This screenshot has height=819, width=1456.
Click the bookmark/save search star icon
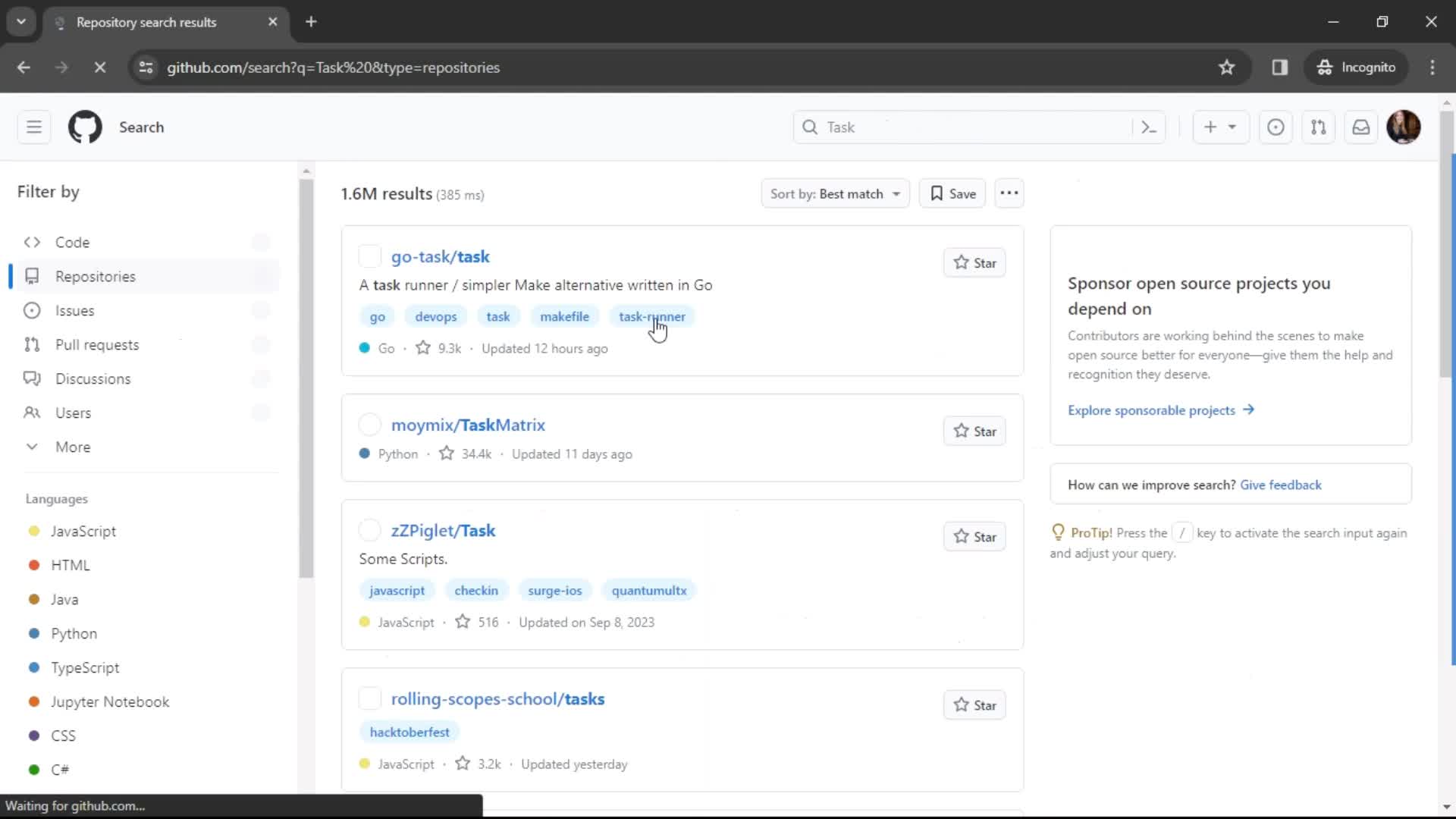pyautogui.click(x=936, y=193)
